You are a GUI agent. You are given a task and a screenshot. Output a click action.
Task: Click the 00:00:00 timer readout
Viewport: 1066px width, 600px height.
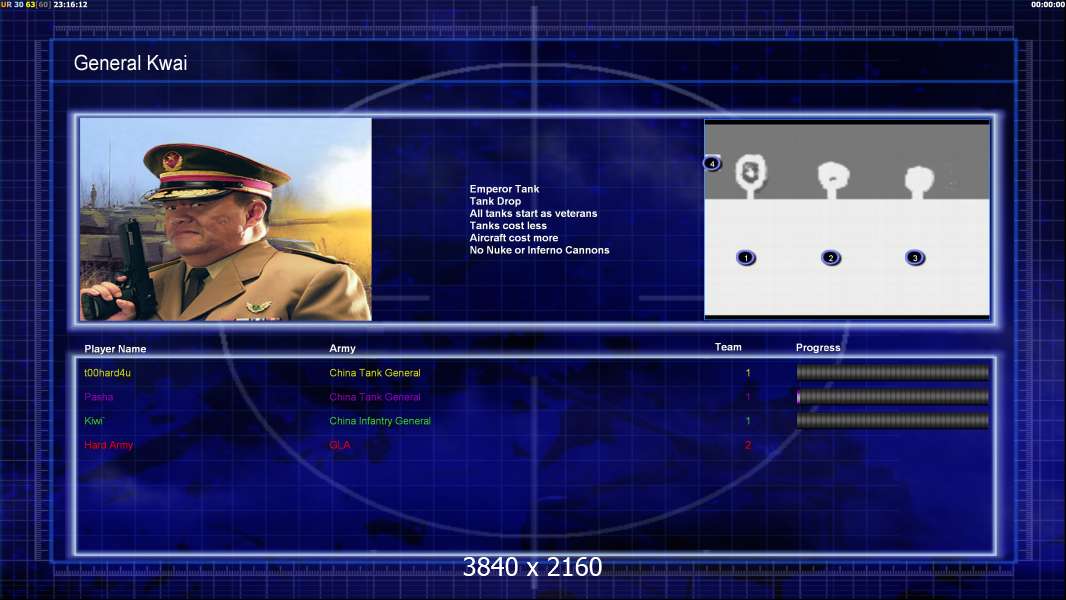pyautogui.click(x=1048, y=4)
